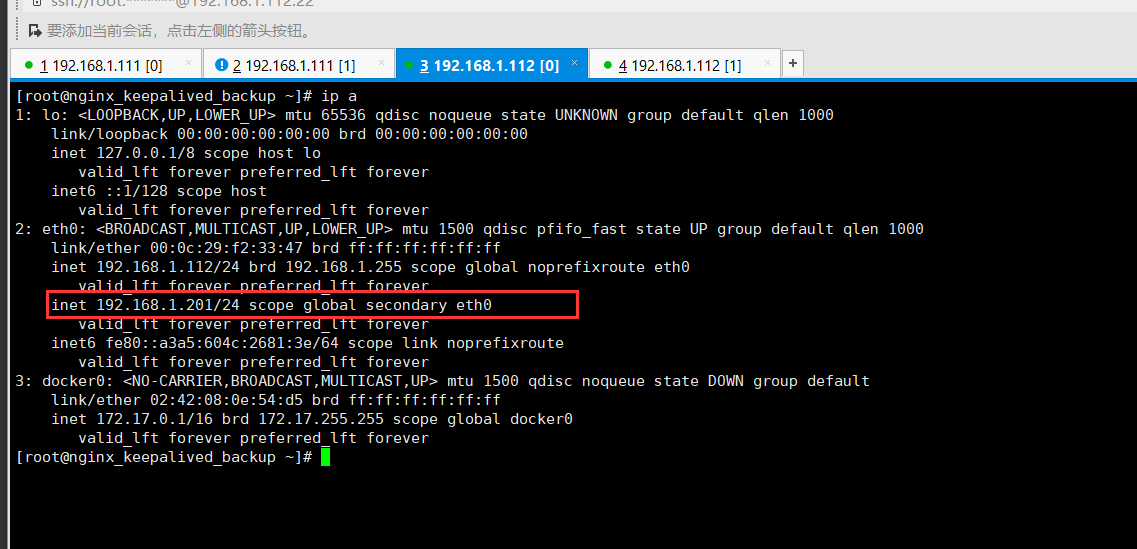
Task: Click the '1: lo:' loopback interface line
Action: [424, 115]
